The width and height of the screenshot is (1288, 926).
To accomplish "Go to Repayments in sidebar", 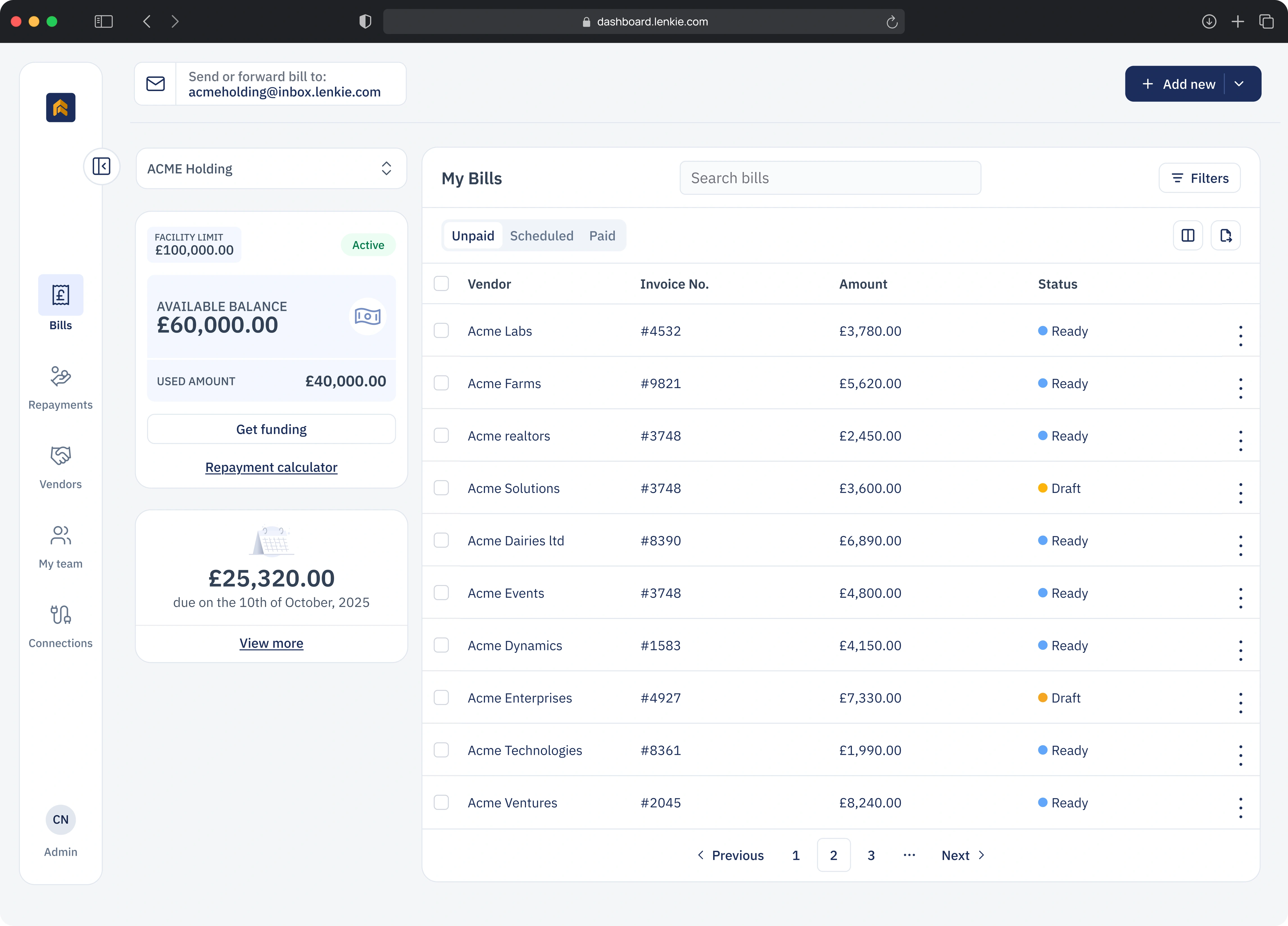I will [60, 388].
